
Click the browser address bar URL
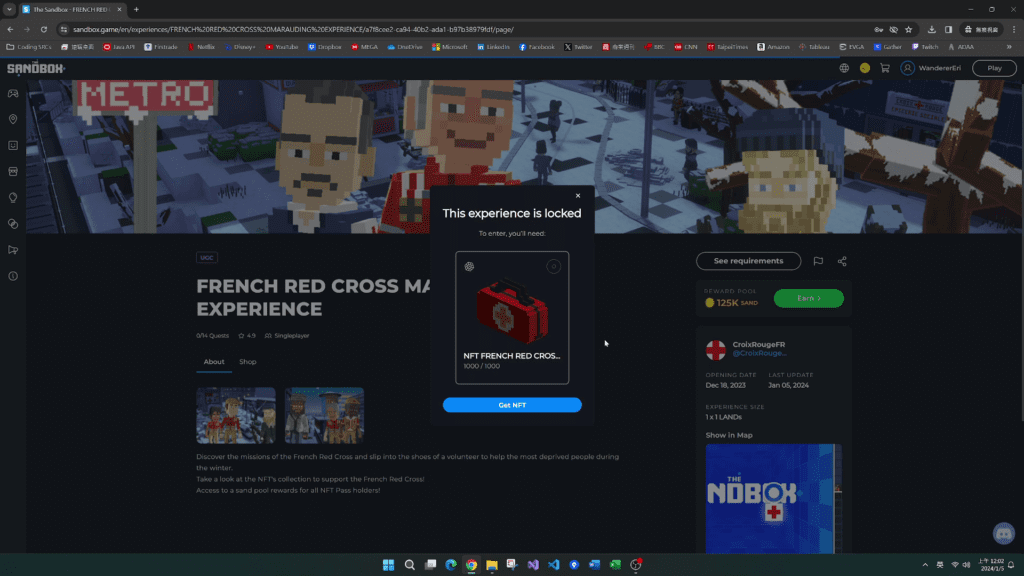(x=293, y=29)
